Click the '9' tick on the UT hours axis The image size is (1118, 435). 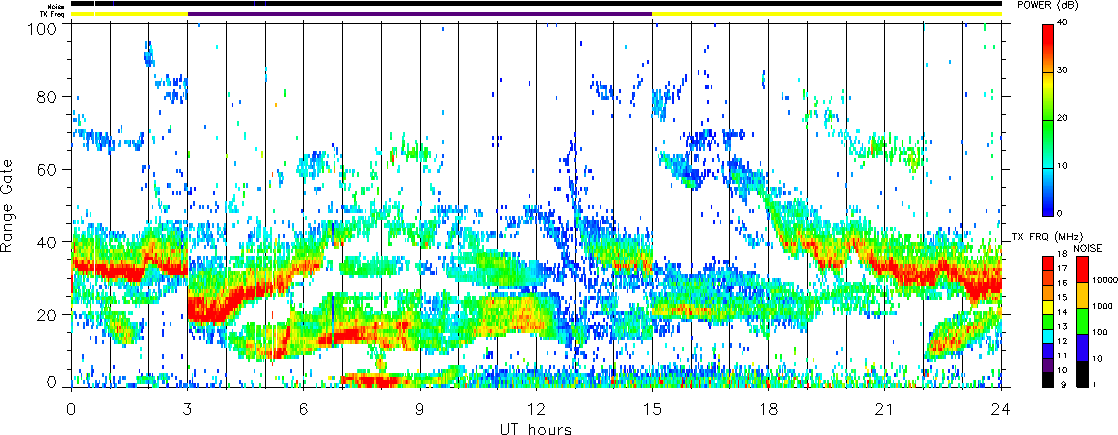pyautogui.click(x=420, y=410)
